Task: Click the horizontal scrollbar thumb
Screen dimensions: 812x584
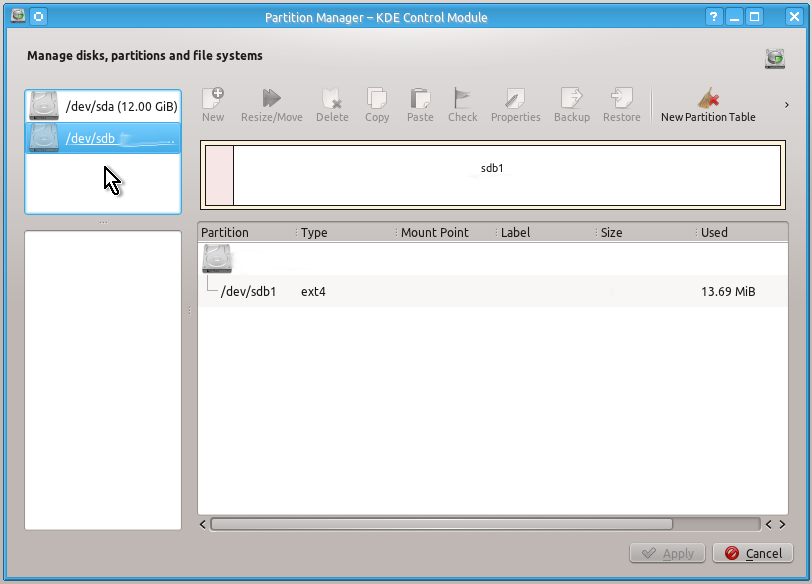Action: pos(442,524)
